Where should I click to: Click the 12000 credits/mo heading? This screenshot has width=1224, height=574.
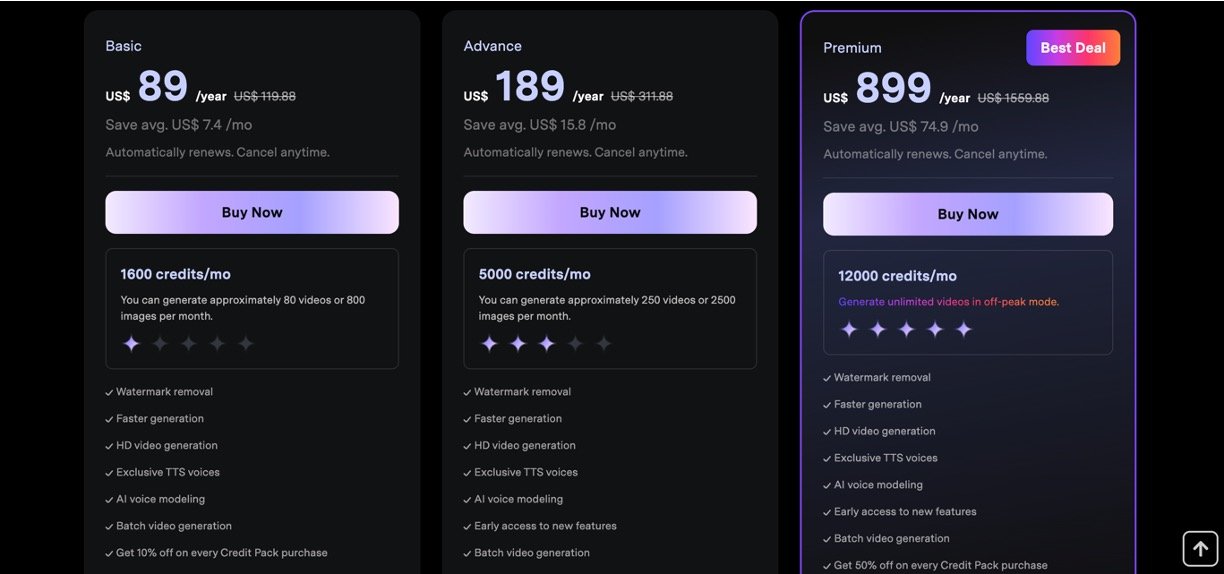(897, 276)
